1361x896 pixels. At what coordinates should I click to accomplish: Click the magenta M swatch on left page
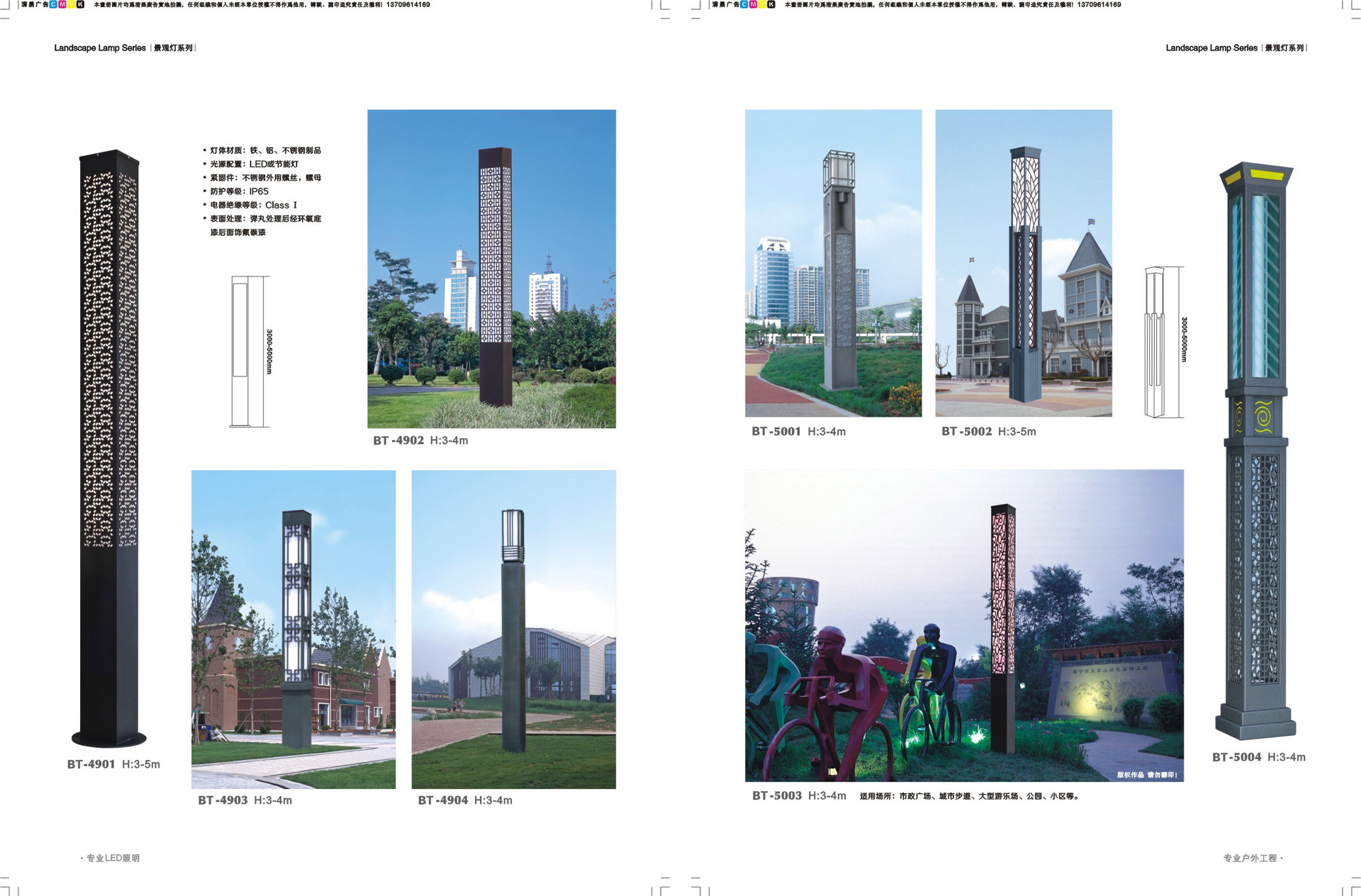pos(62,4)
